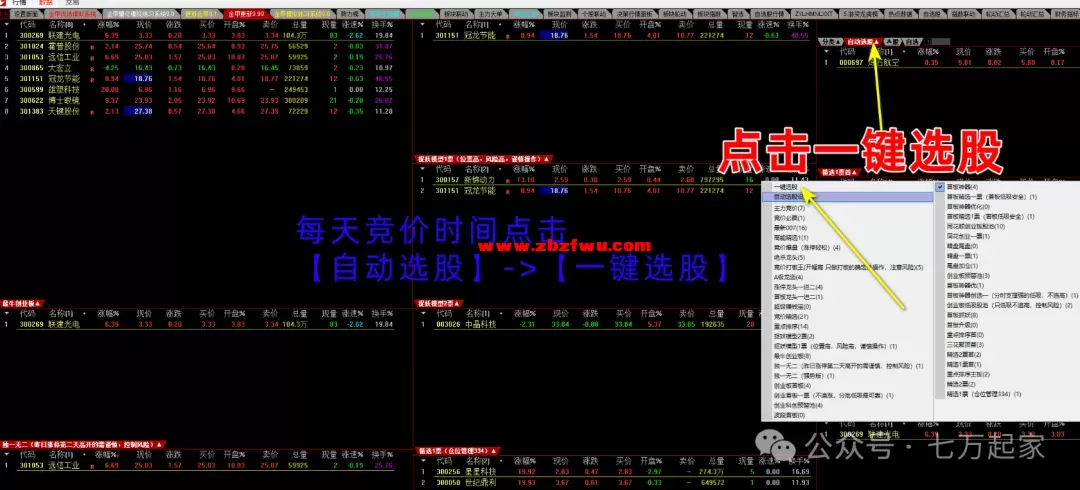The image size is (1080, 490).
Task: Select 竞价精选(21) menu entry
Action: 790,316
